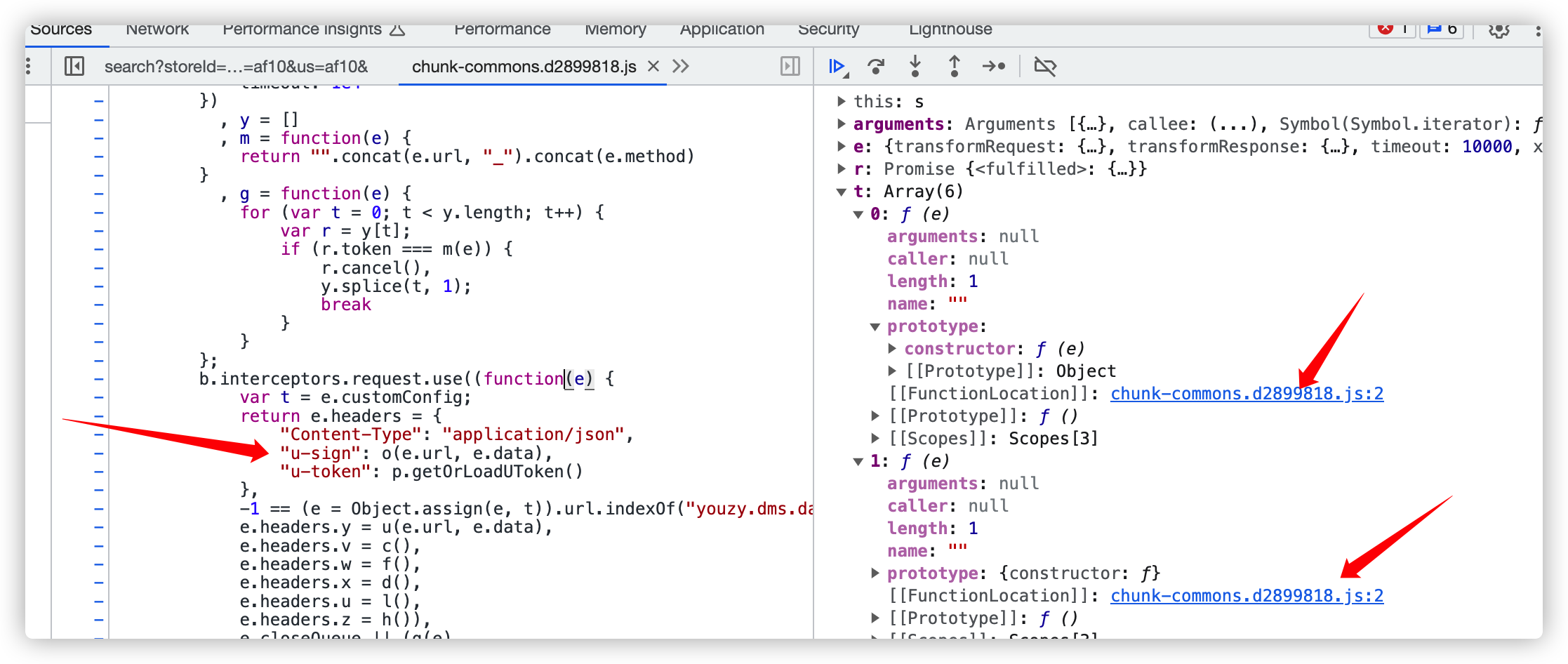Collapse the prototype under item 0
The height and width of the screenshot is (664, 1568).
[x=875, y=326]
